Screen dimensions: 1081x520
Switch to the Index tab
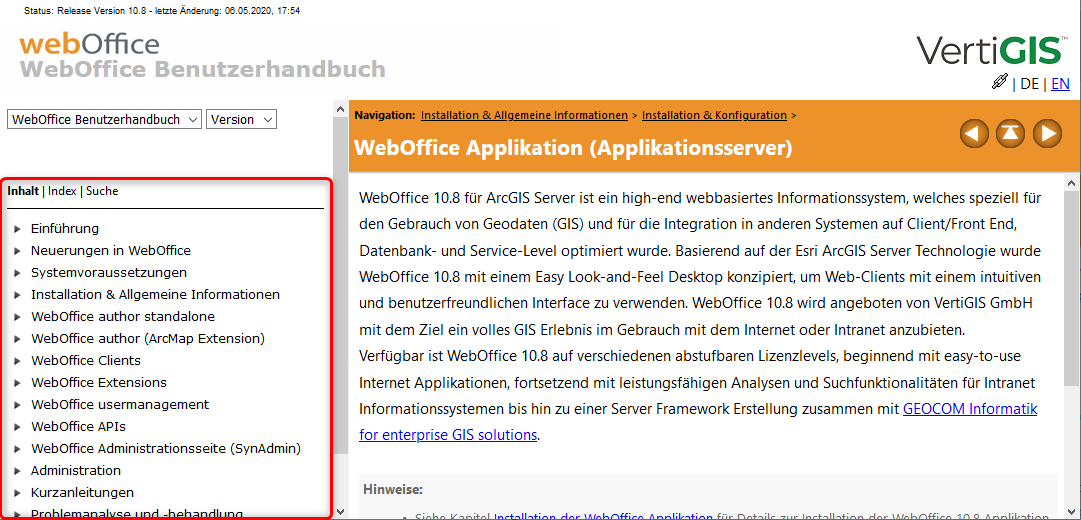coord(62,191)
